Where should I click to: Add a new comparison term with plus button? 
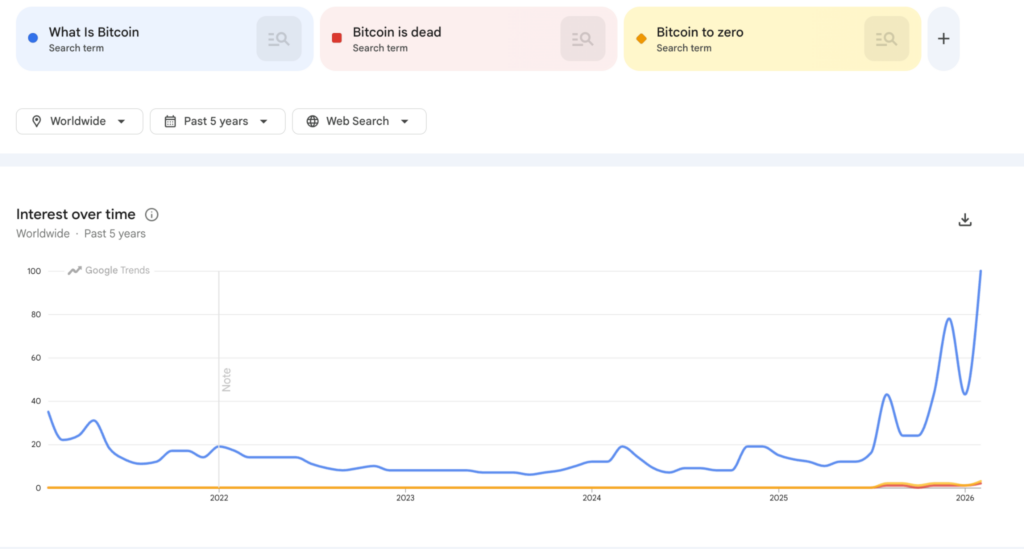[943, 39]
